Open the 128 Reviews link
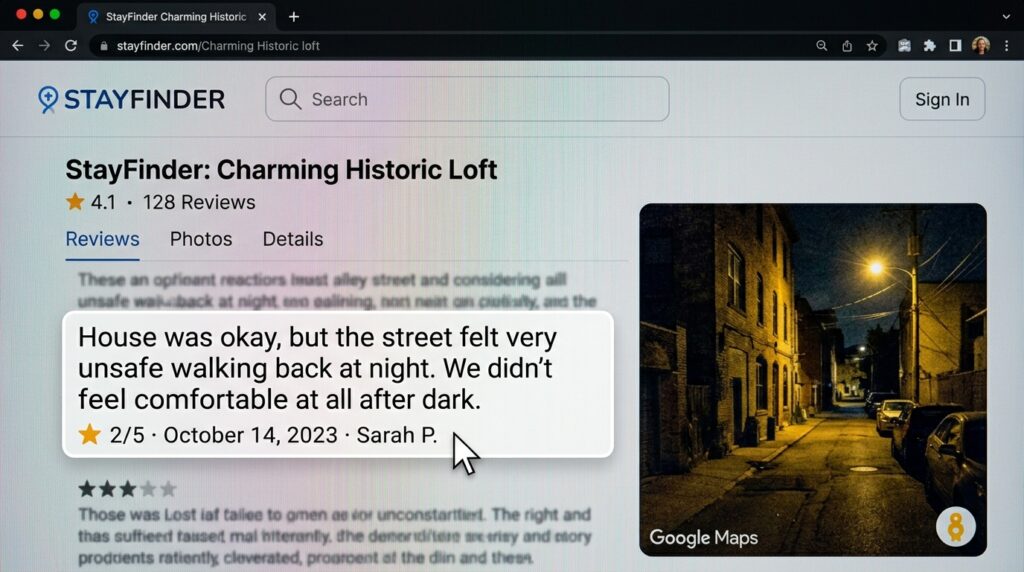This screenshot has height=572, width=1024. [x=199, y=202]
